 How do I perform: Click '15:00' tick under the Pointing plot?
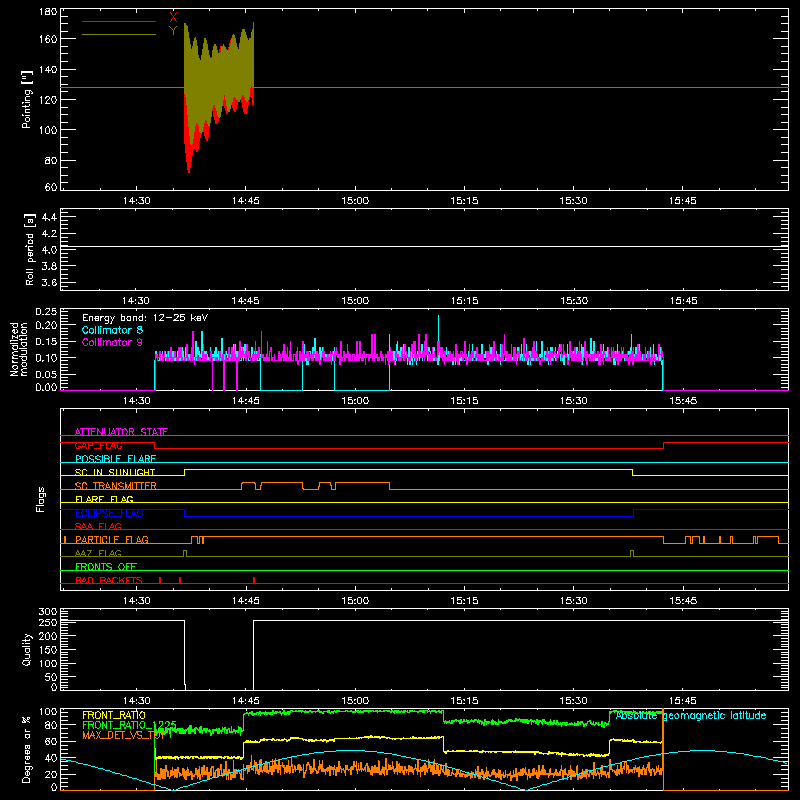tap(355, 201)
